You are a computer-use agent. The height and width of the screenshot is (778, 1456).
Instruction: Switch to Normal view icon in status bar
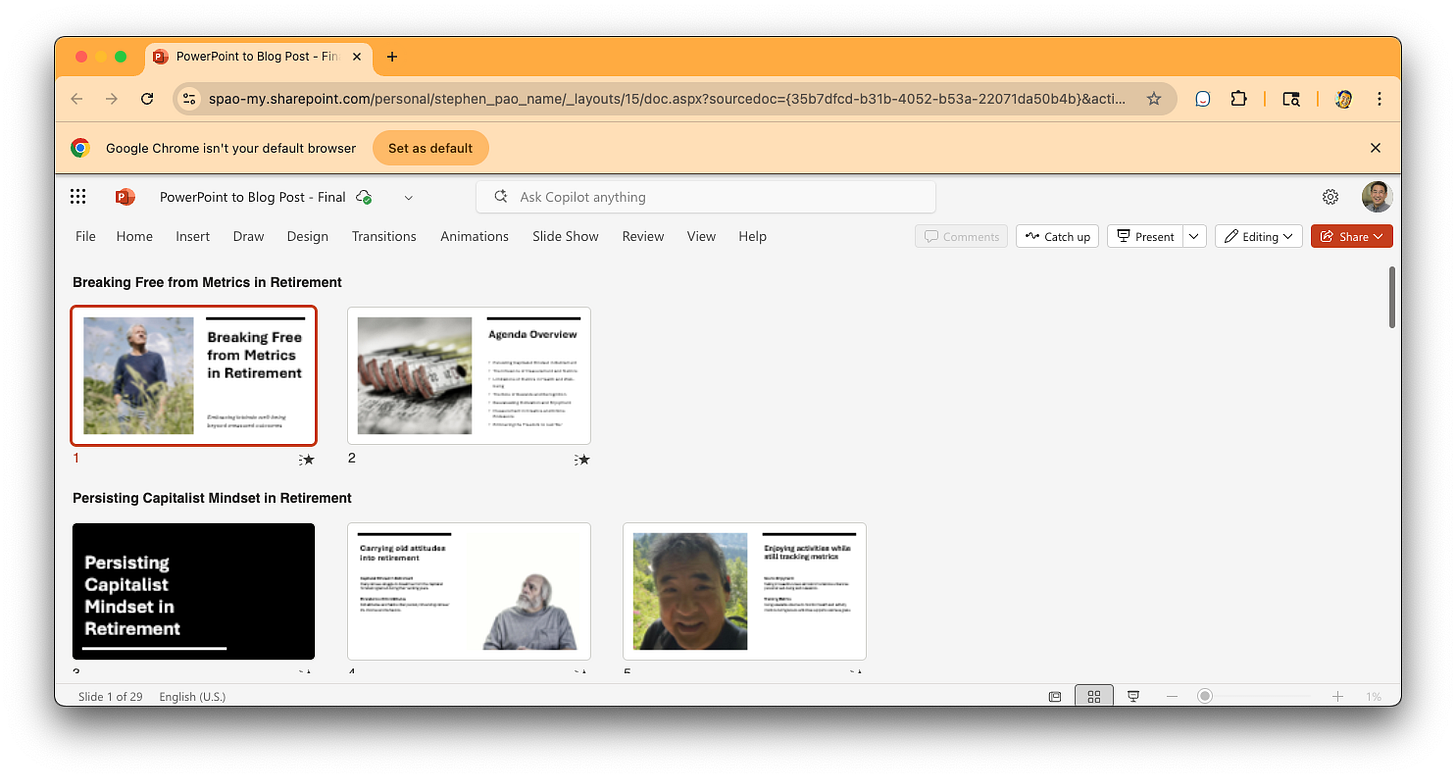point(1055,696)
